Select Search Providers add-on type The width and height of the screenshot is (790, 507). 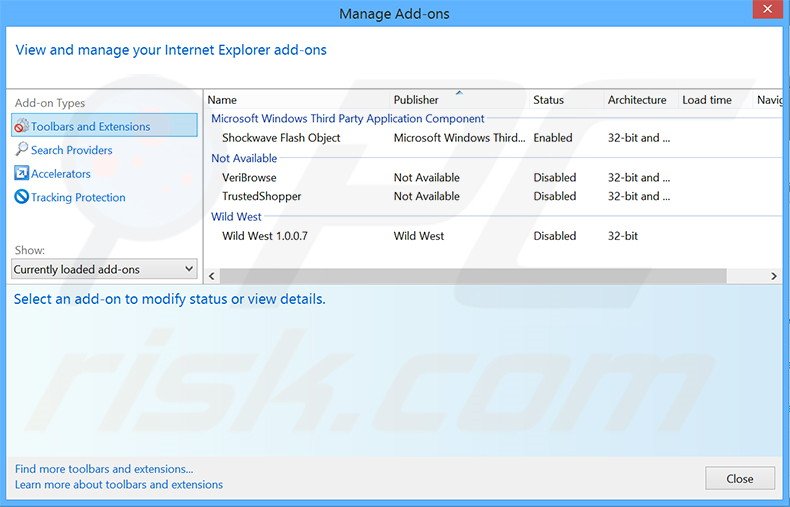pos(72,150)
